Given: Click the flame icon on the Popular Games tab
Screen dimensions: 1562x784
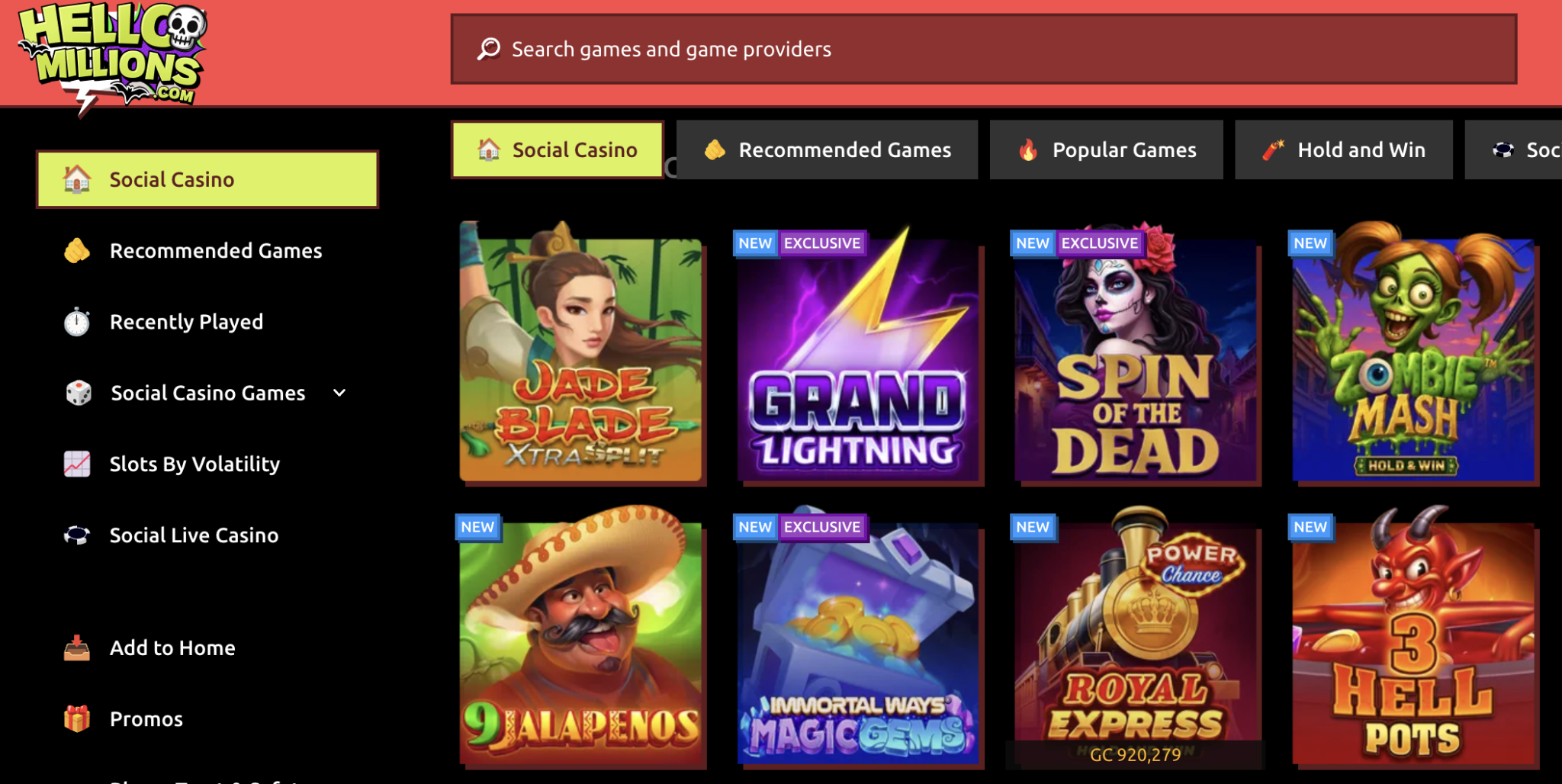Looking at the screenshot, I should pyautogui.click(x=1028, y=149).
